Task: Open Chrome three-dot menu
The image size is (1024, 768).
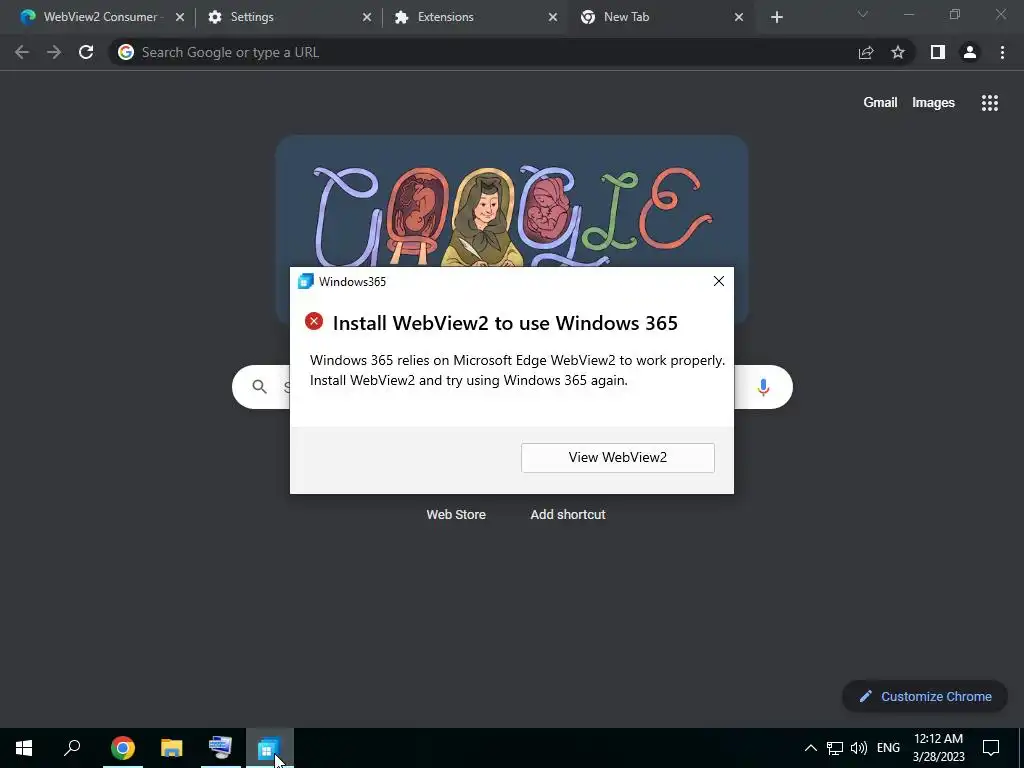Action: point(1002,52)
